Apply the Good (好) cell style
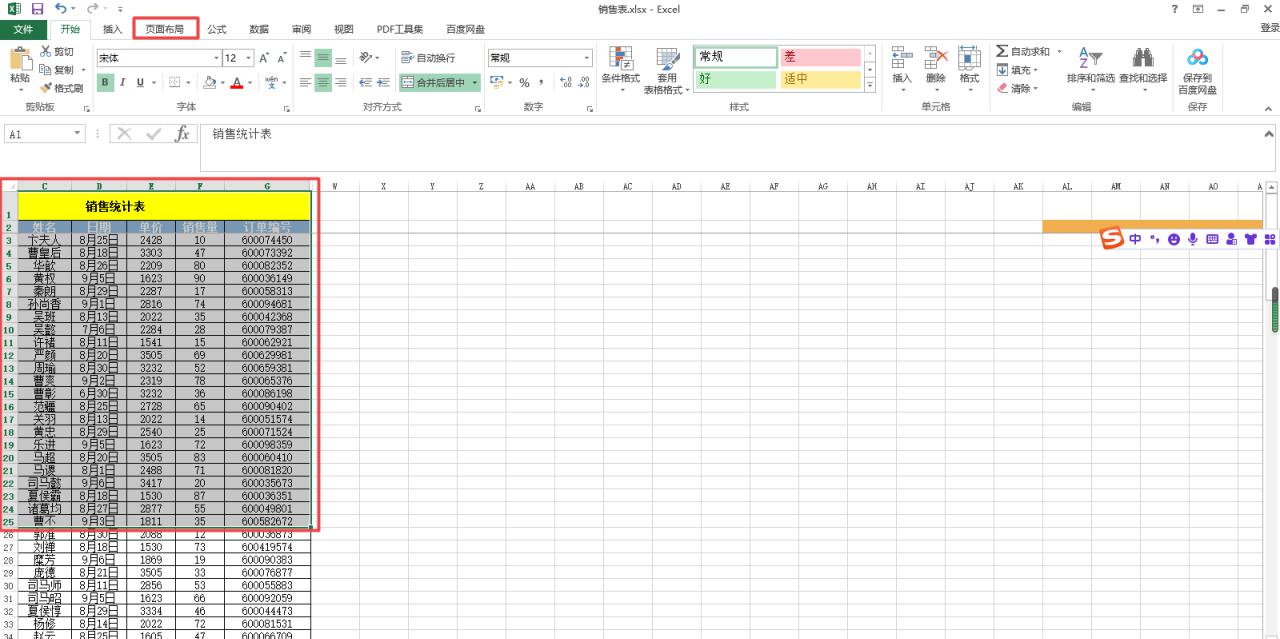The image size is (1280, 639). 735,79
